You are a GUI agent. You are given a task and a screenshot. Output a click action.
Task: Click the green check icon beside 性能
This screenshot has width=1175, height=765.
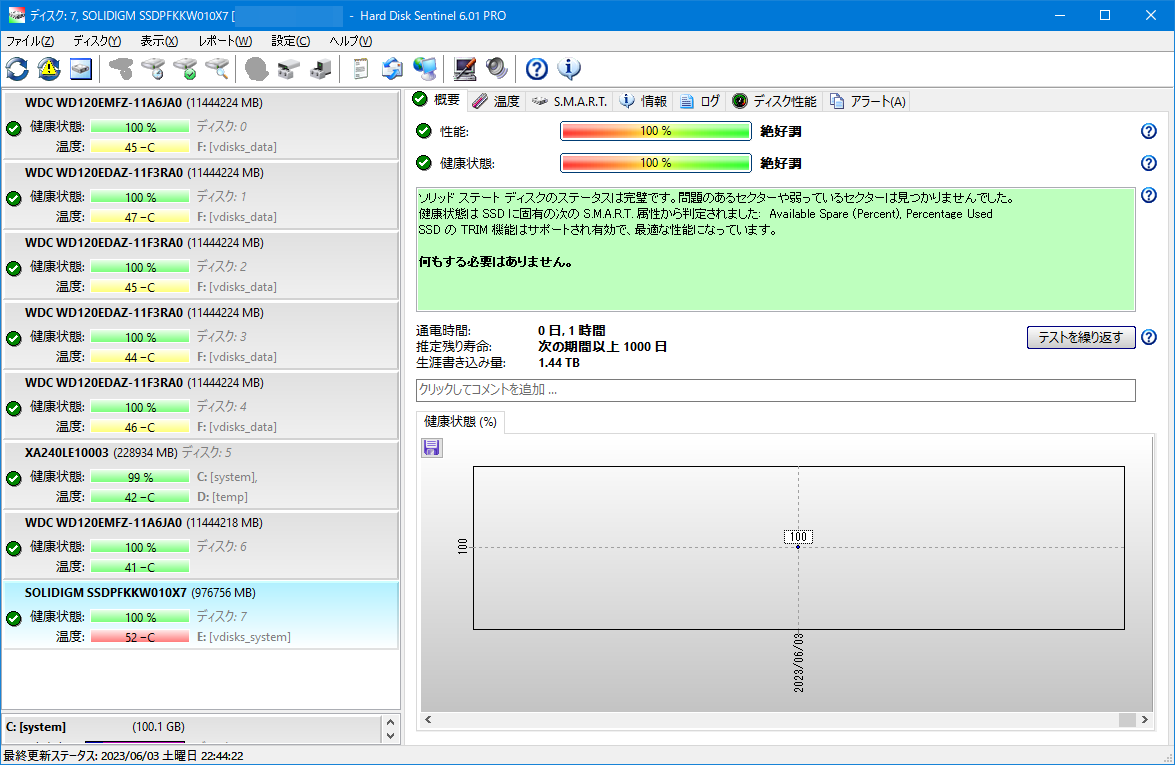[424, 131]
